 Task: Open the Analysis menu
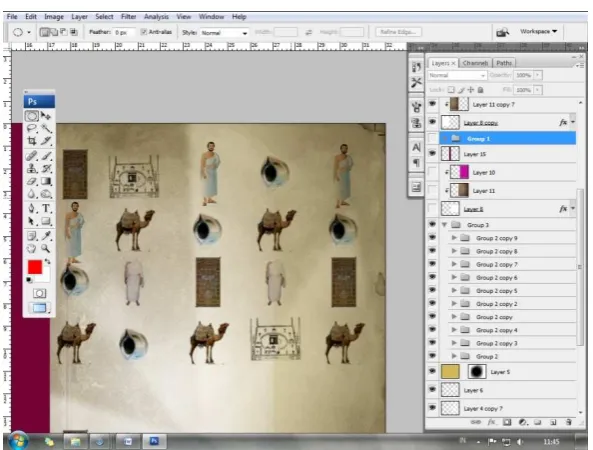pyautogui.click(x=156, y=17)
